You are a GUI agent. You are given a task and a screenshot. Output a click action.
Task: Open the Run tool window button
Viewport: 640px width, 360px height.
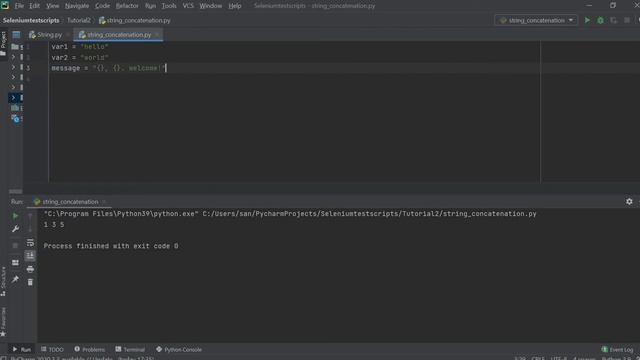[21, 349]
